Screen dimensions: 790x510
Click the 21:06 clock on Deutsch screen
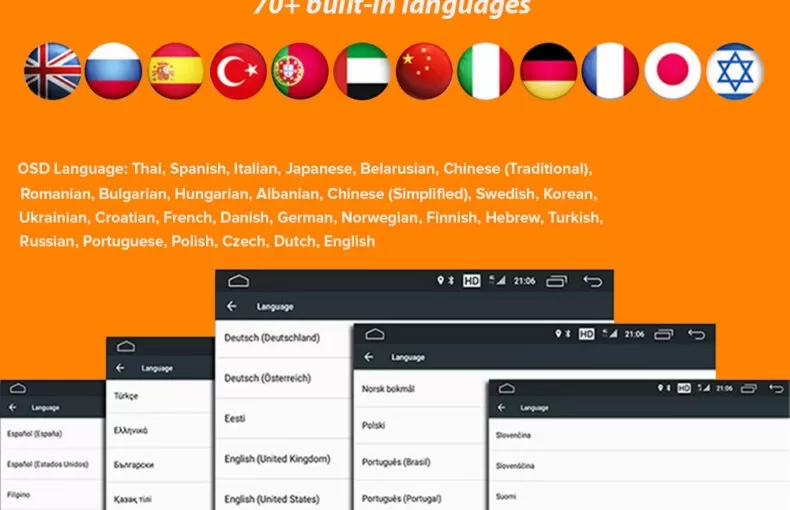pos(524,281)
